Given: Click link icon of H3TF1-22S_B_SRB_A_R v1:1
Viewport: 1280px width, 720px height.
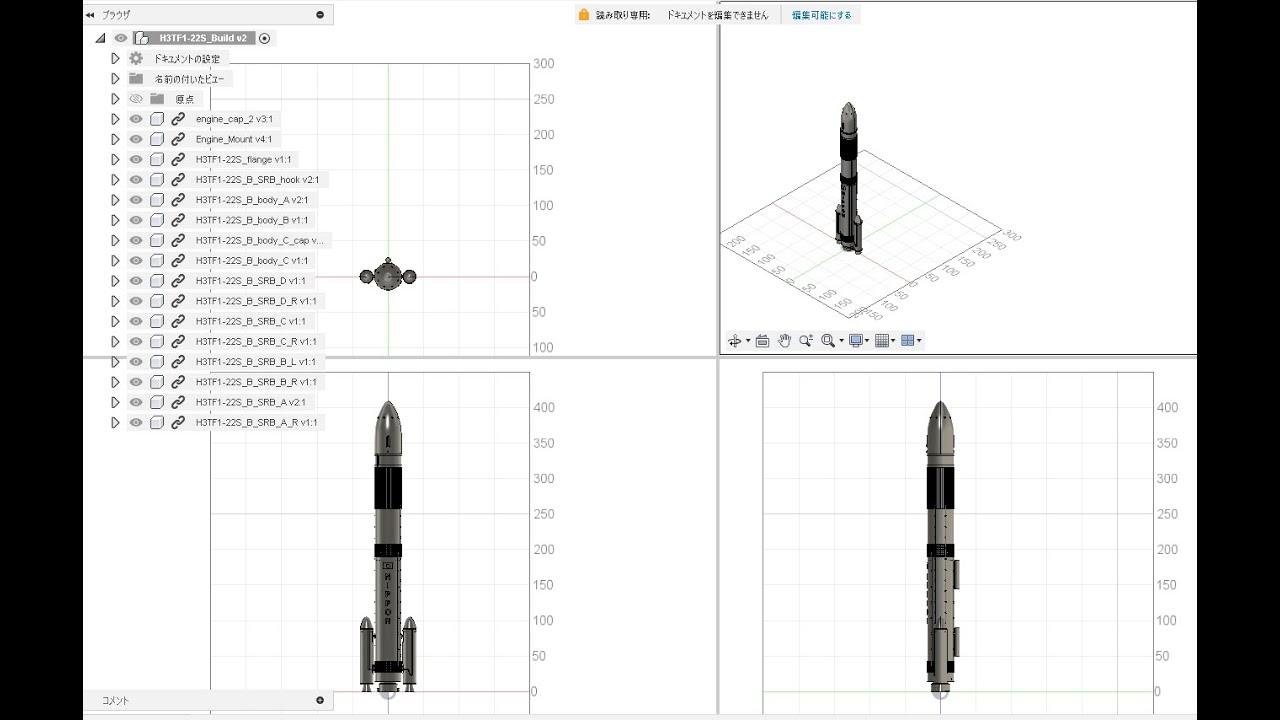Looking at the screenshot, I should (x=178, y=422).
